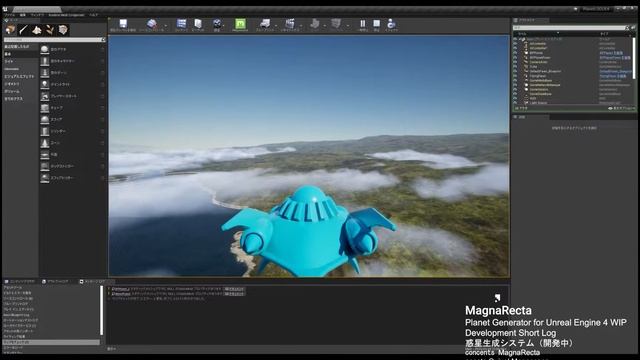Select the Empty Character icon in Place list
The image size is (640, 360).
click(x=44, y=61)
